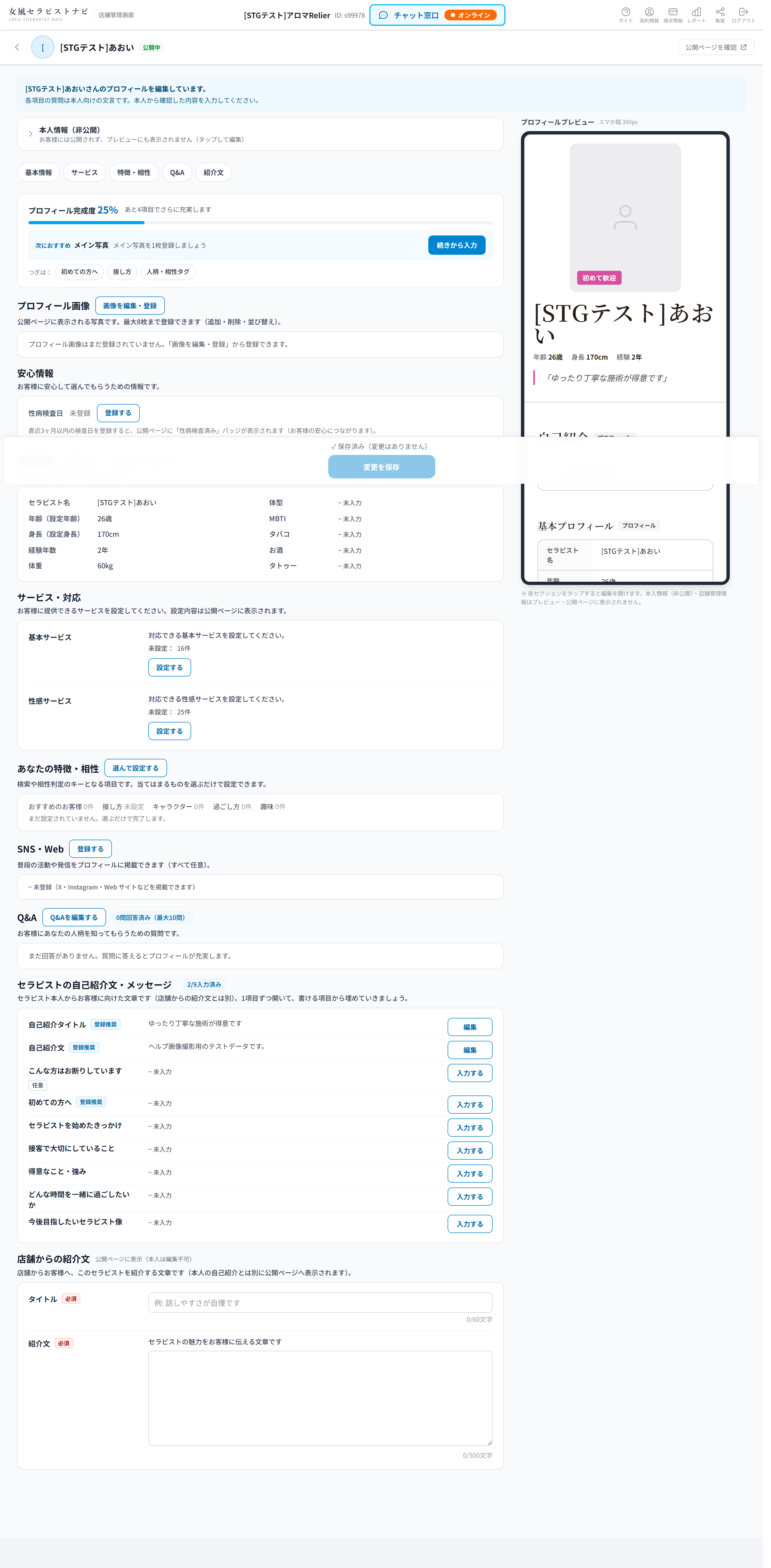The image size is (771, 1568).
Task: Expand the 本人情報（非公開） section
Action: pos(260,134)
